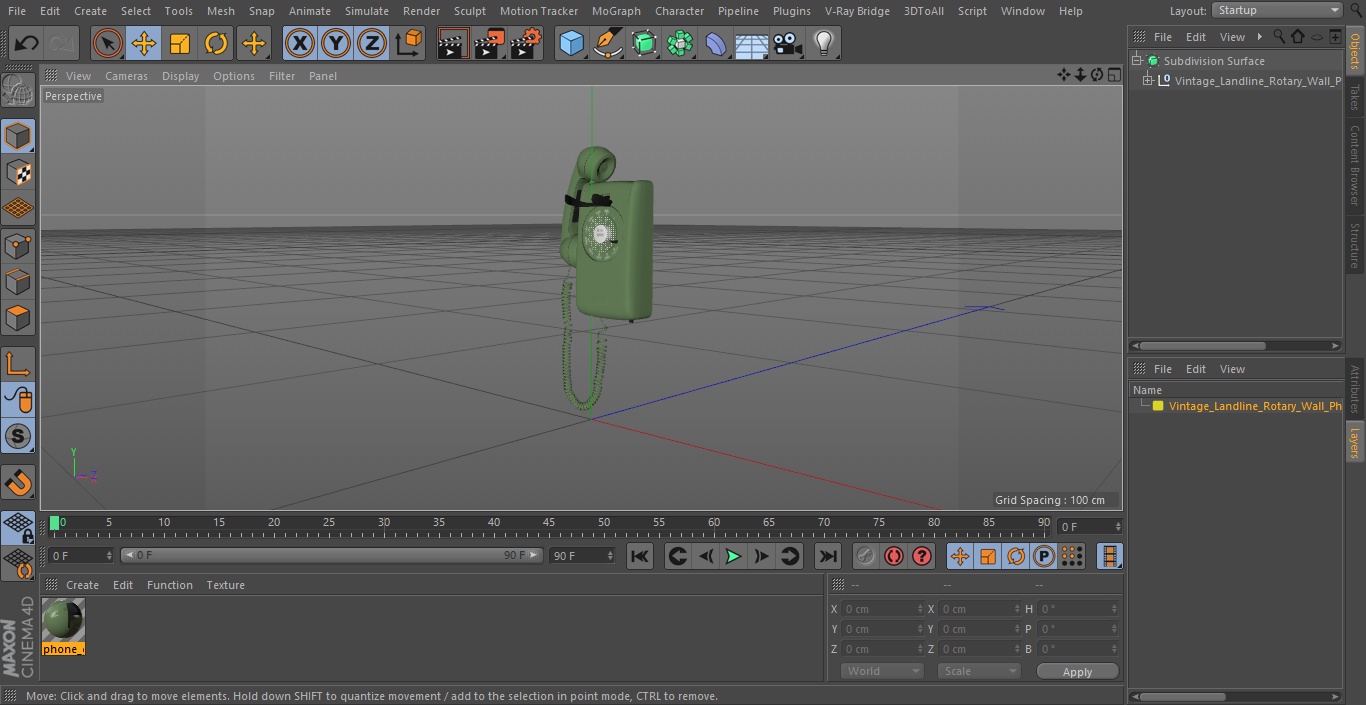Select the Live Selection tool
Image resolution: width=1366 pixels, height=705 pixels.
point(107,44)
